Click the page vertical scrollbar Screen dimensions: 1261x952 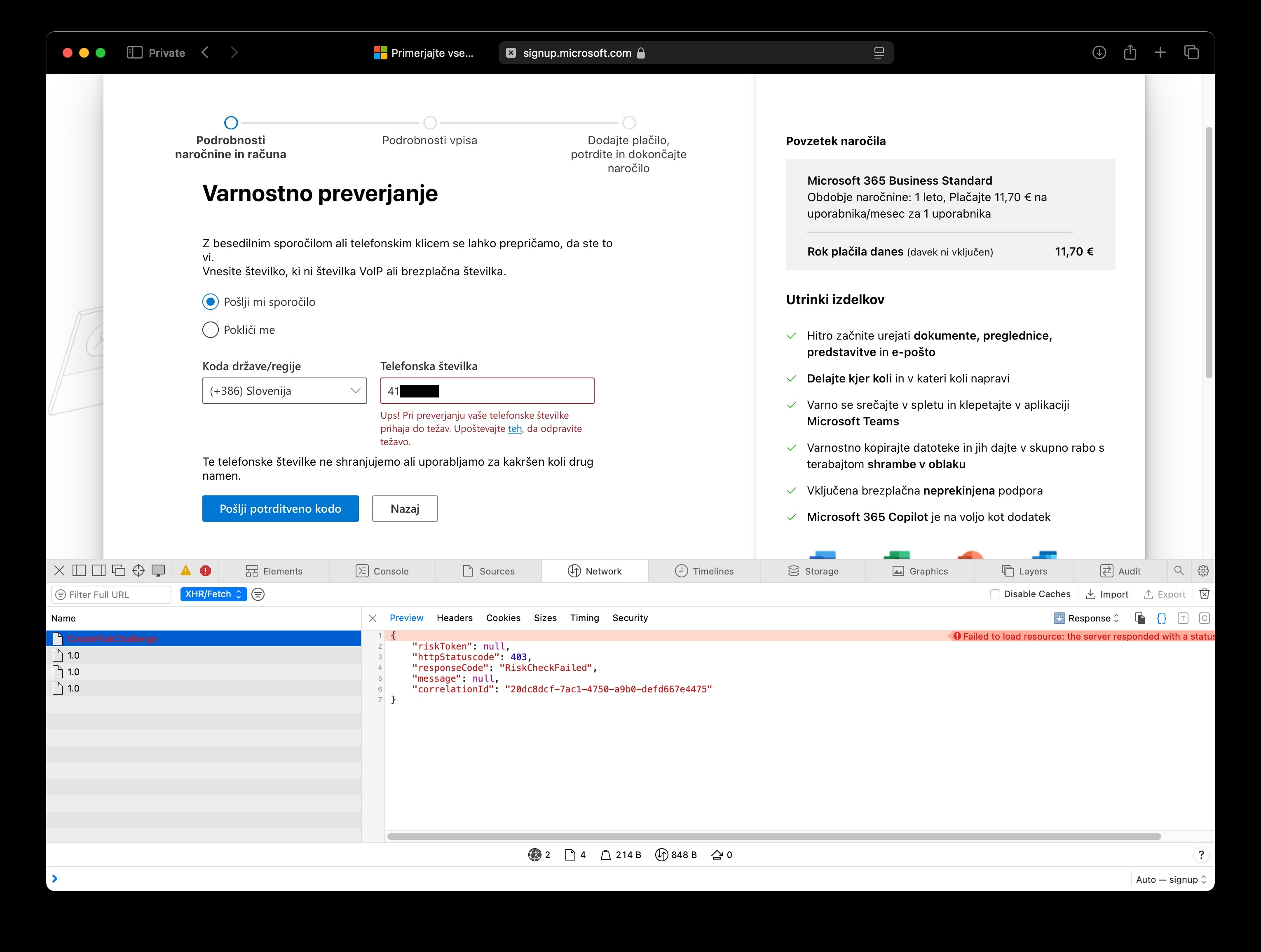[1209, 253]
